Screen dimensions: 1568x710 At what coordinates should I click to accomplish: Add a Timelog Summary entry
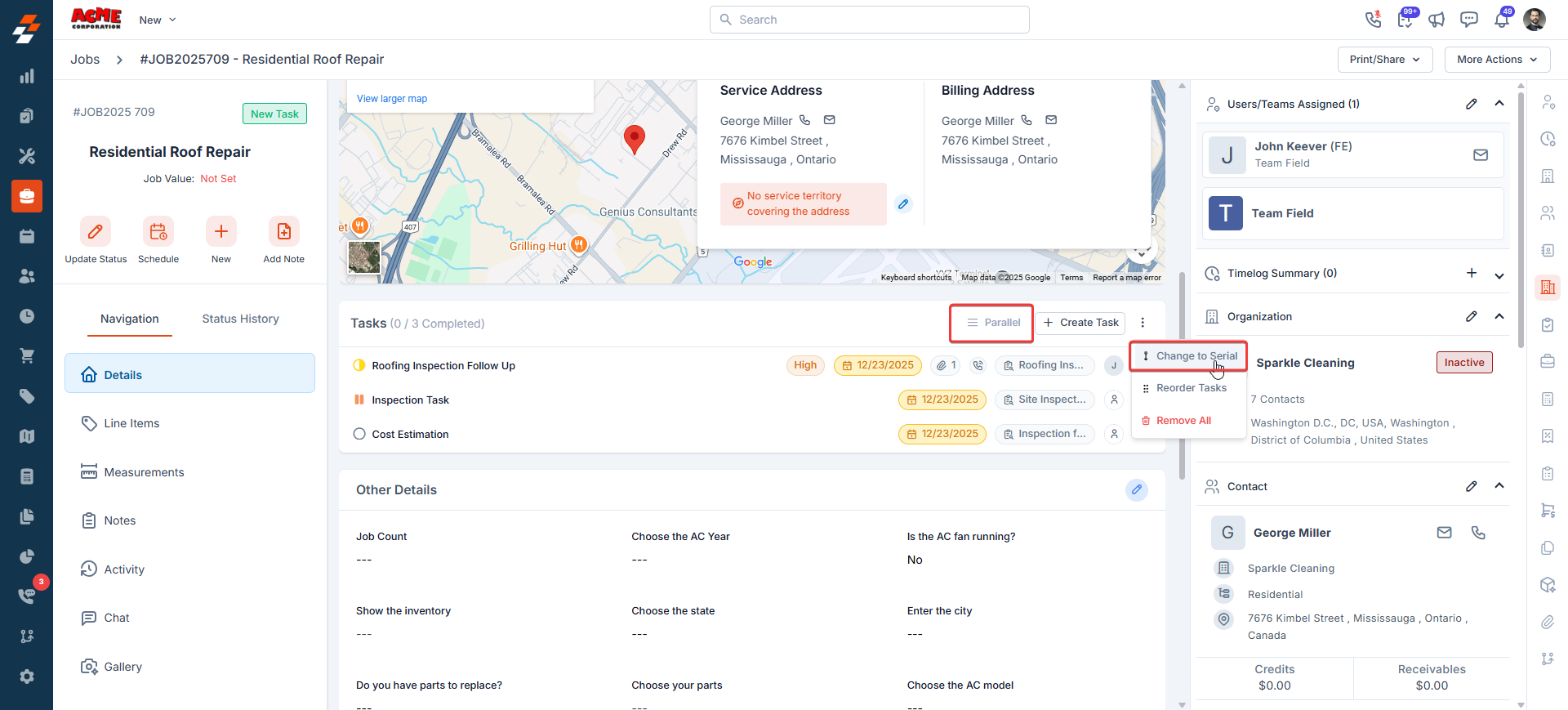pos(1471,273)
